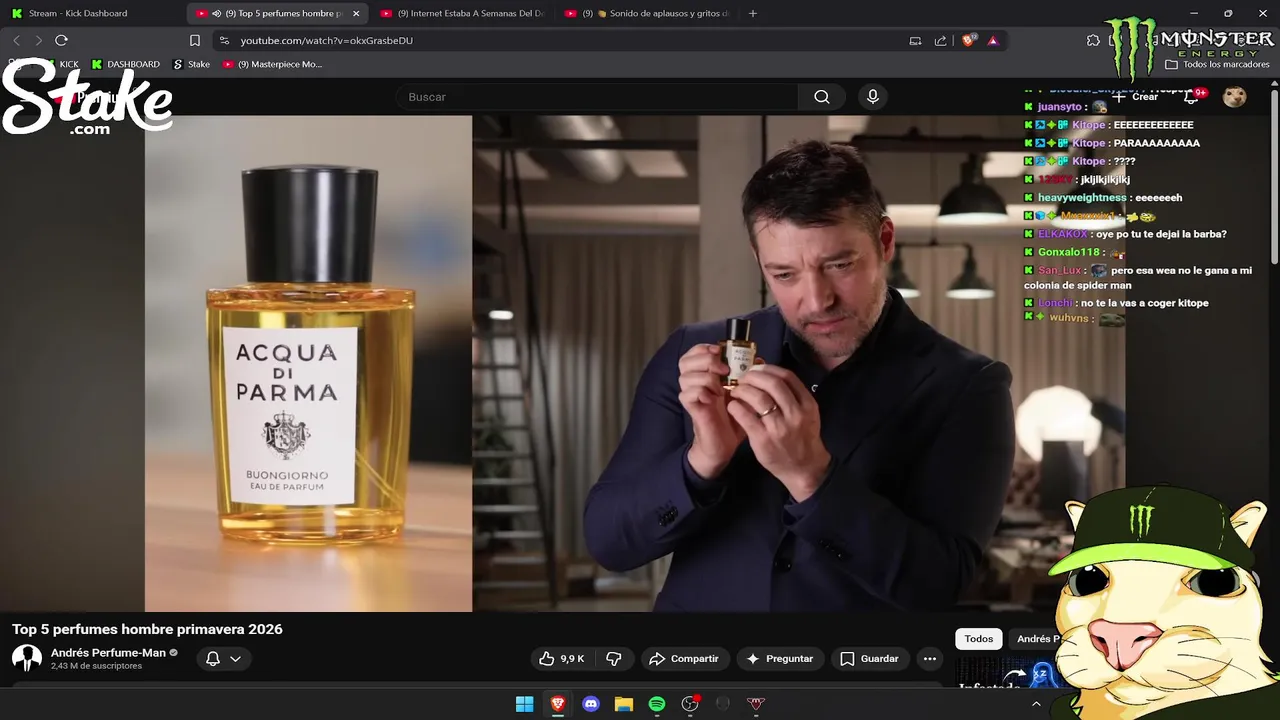Image resolution: width=1280 pixels, height=720 pixels.
Task: Click the video title Top 5 perfumes hombre
Action: pyautogui.click(x=147, y=629)
